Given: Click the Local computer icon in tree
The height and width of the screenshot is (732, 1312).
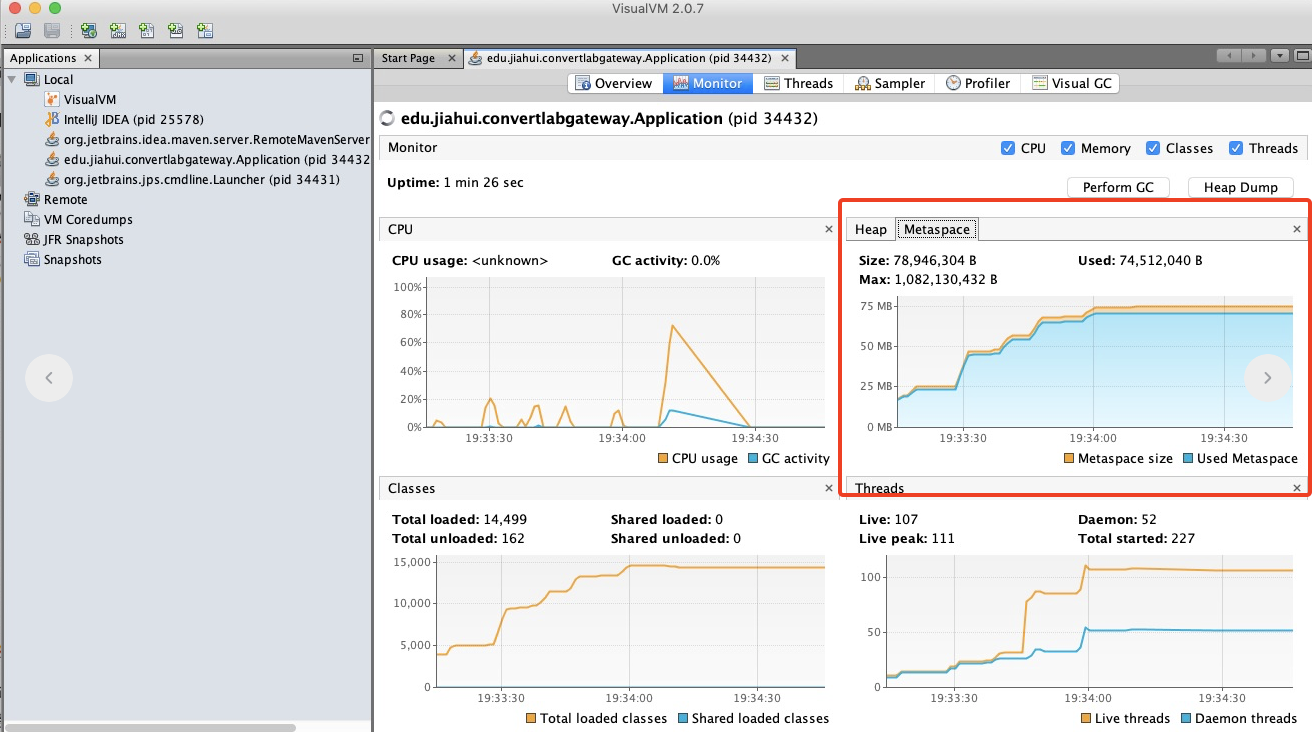Looking at the screenshot, I should [x=32, y=79].
